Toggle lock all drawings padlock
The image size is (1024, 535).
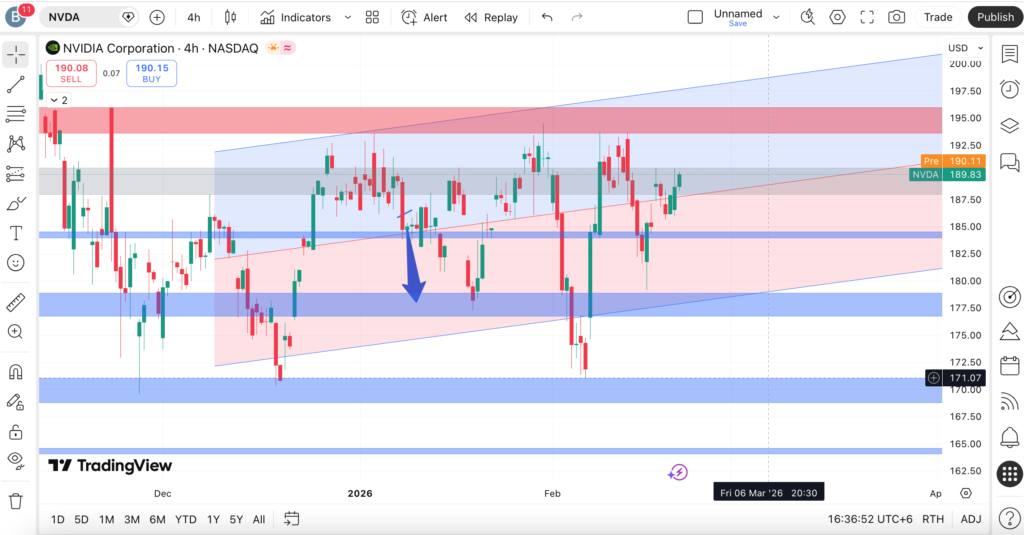(x=16, y=432)
